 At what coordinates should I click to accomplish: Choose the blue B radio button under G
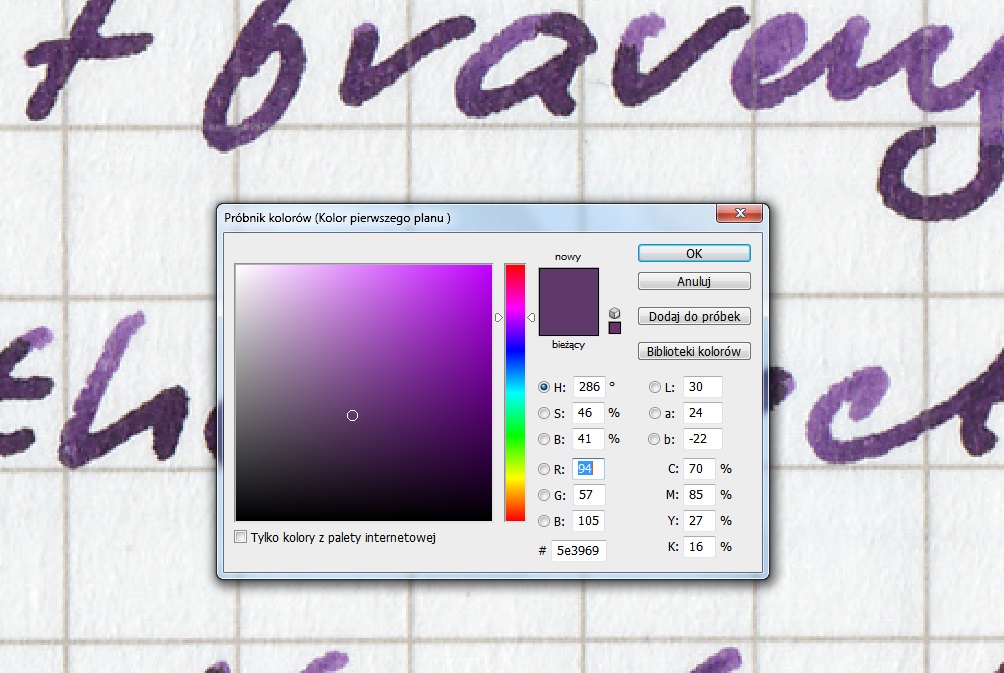pos(545,520)
